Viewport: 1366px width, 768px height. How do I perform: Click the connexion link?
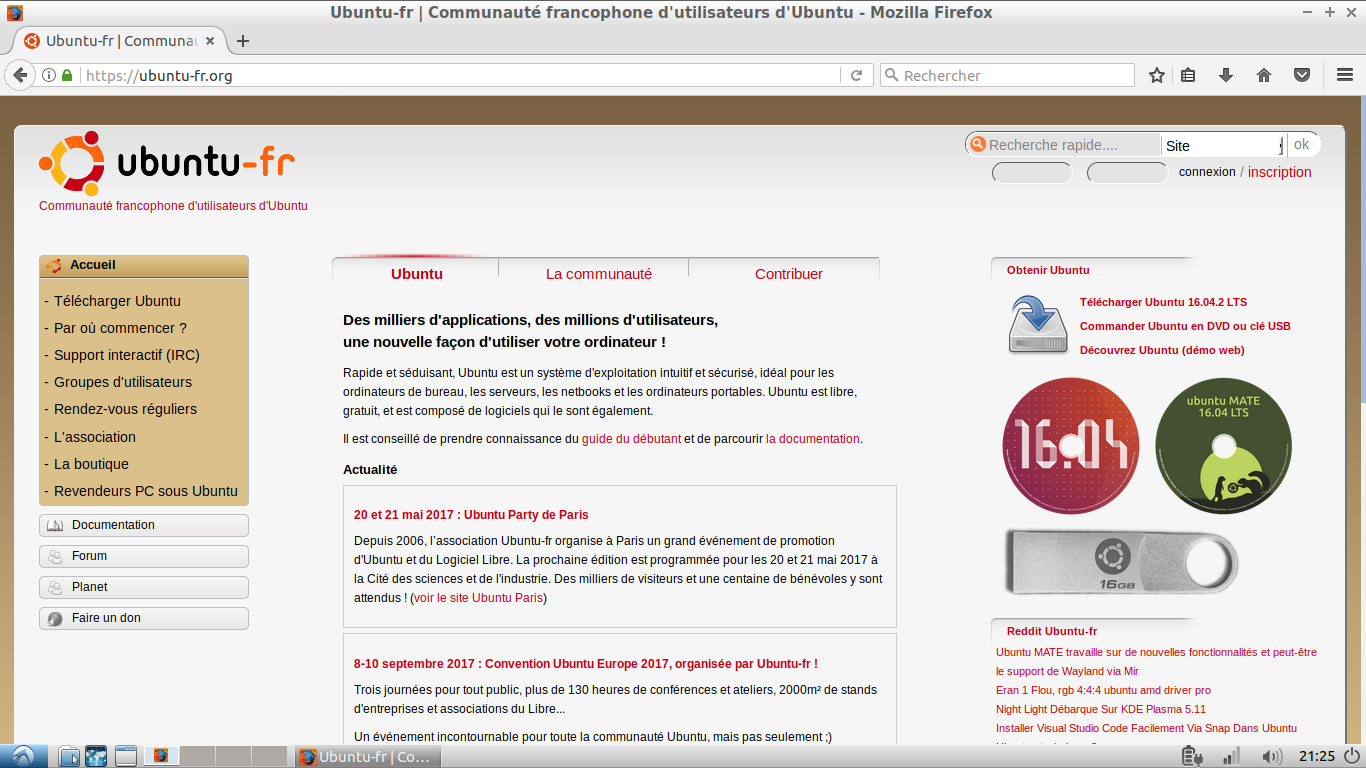1207,172
